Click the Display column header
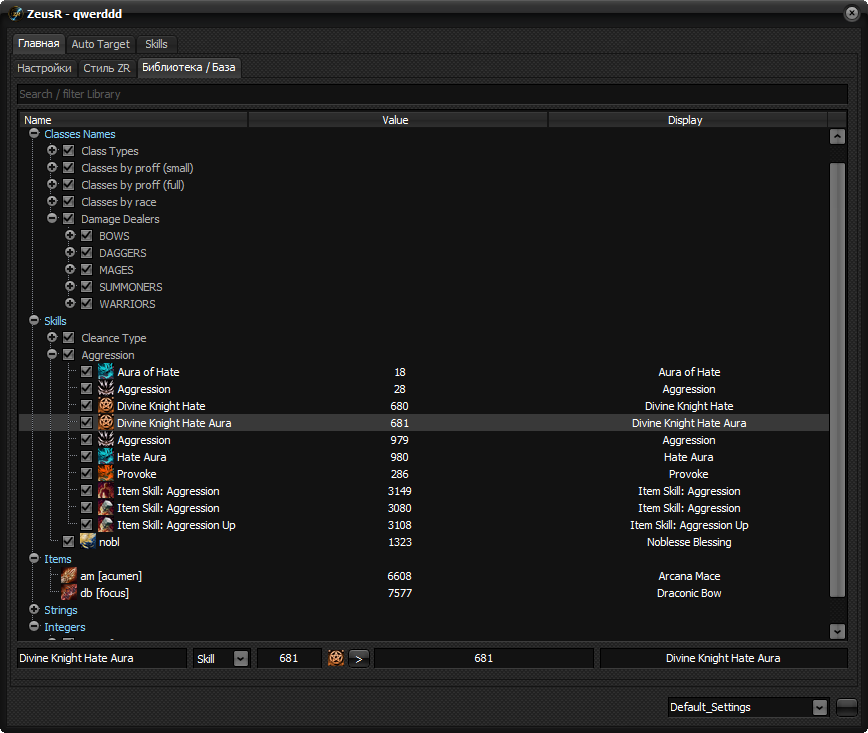 [x=688, y=120]
